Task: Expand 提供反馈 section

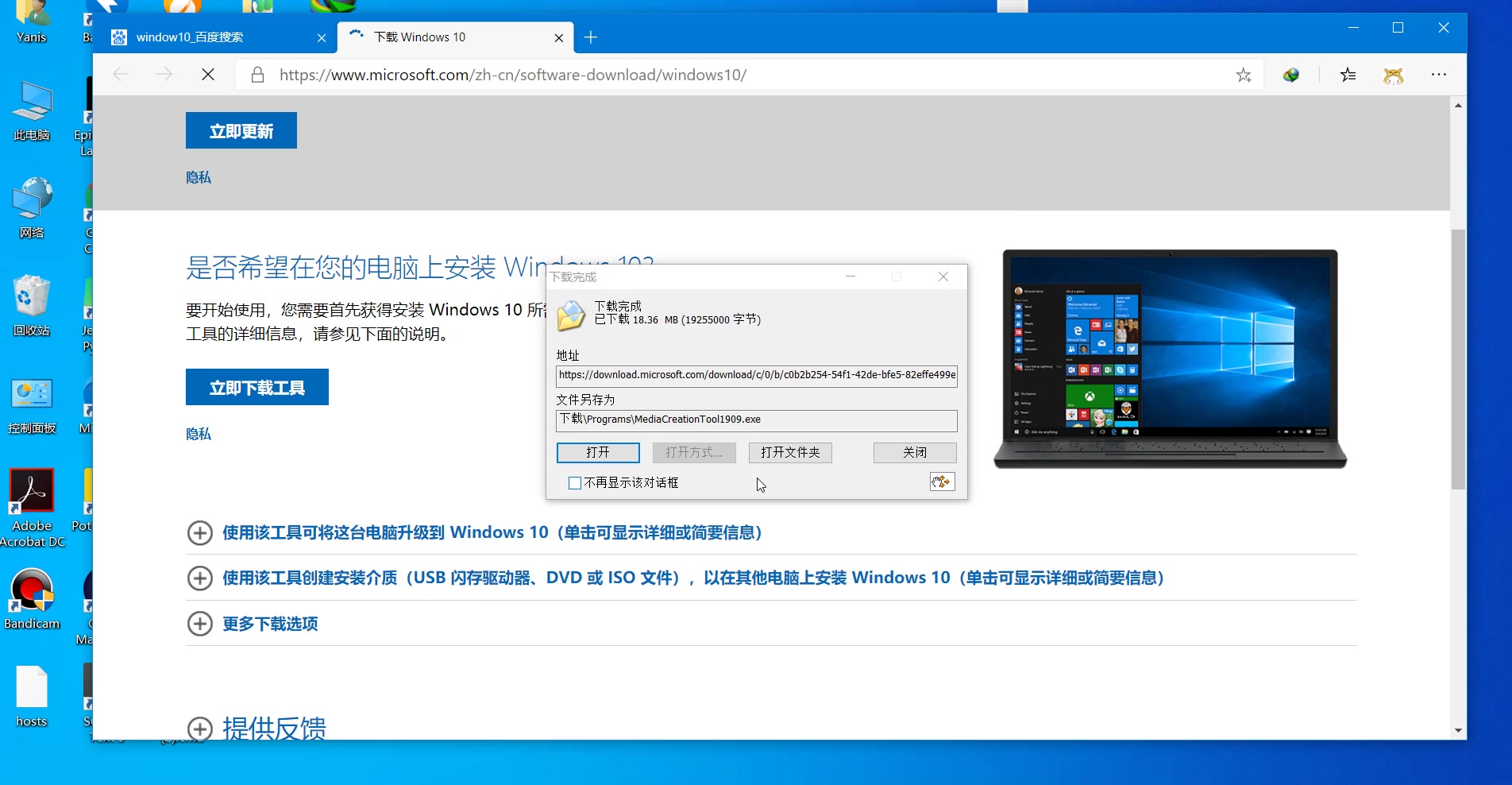Action: coord(274,728)
